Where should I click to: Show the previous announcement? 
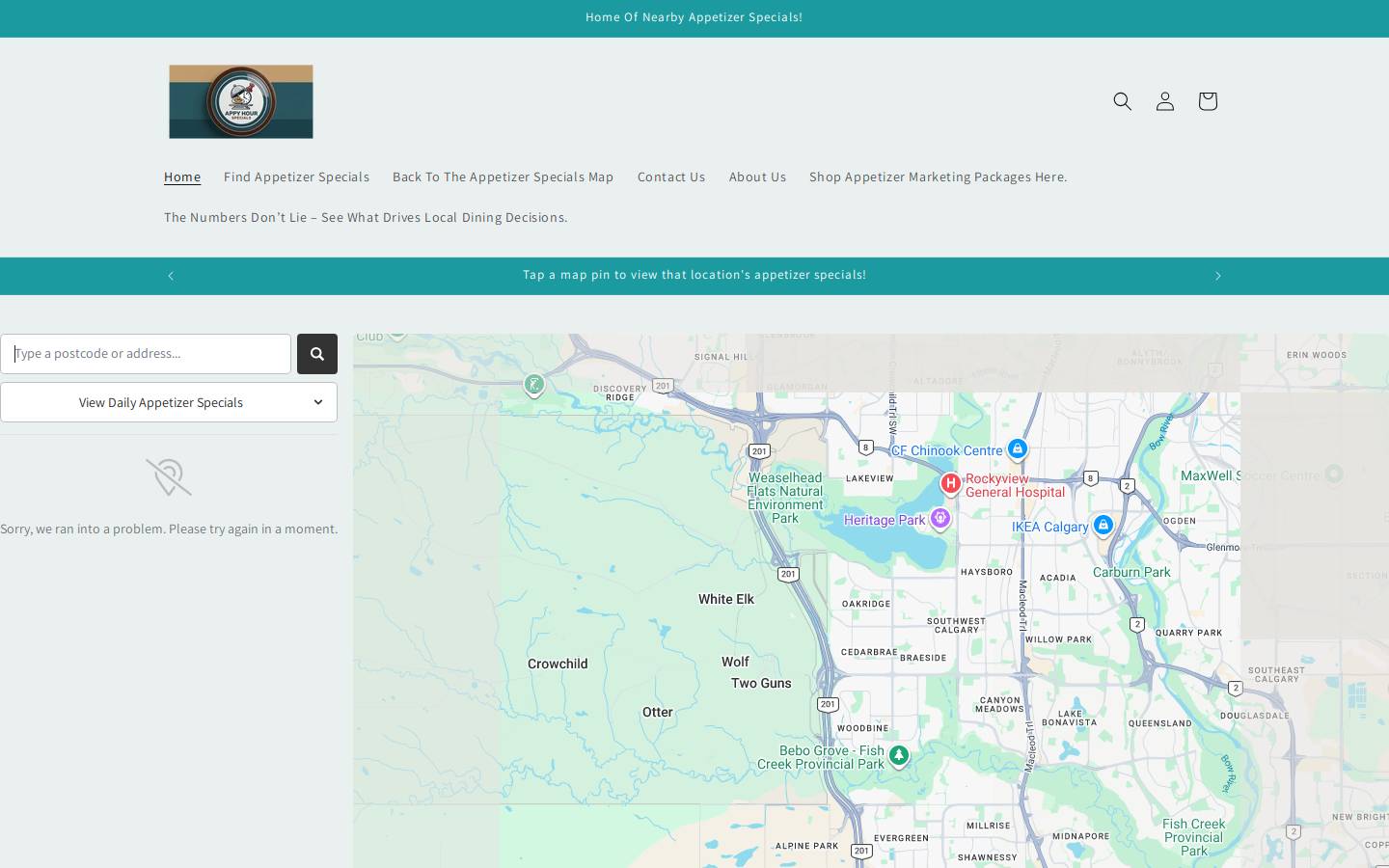tap(171, 276)
